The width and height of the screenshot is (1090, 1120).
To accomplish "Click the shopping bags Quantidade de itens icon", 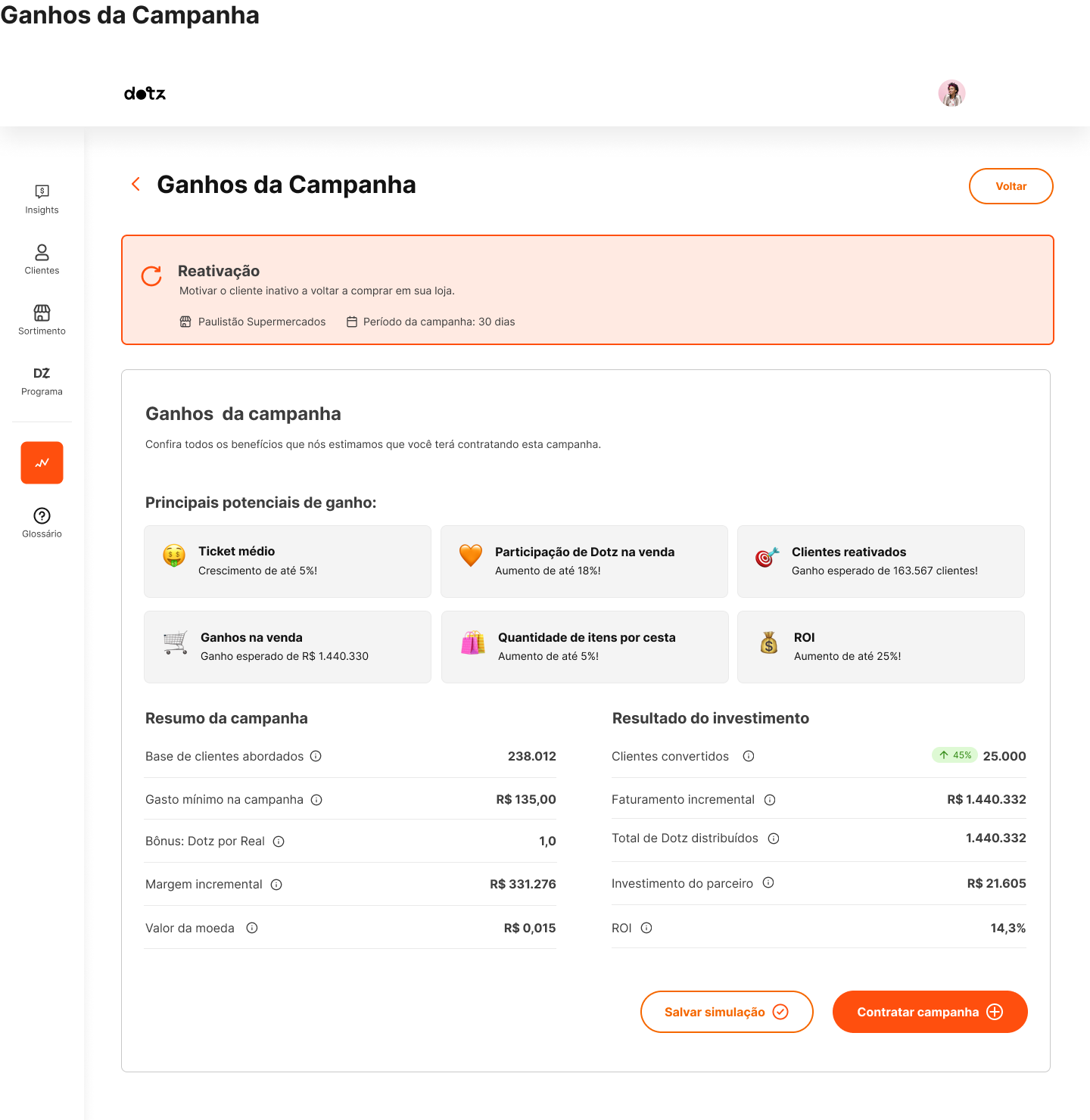I will point(473,642).
